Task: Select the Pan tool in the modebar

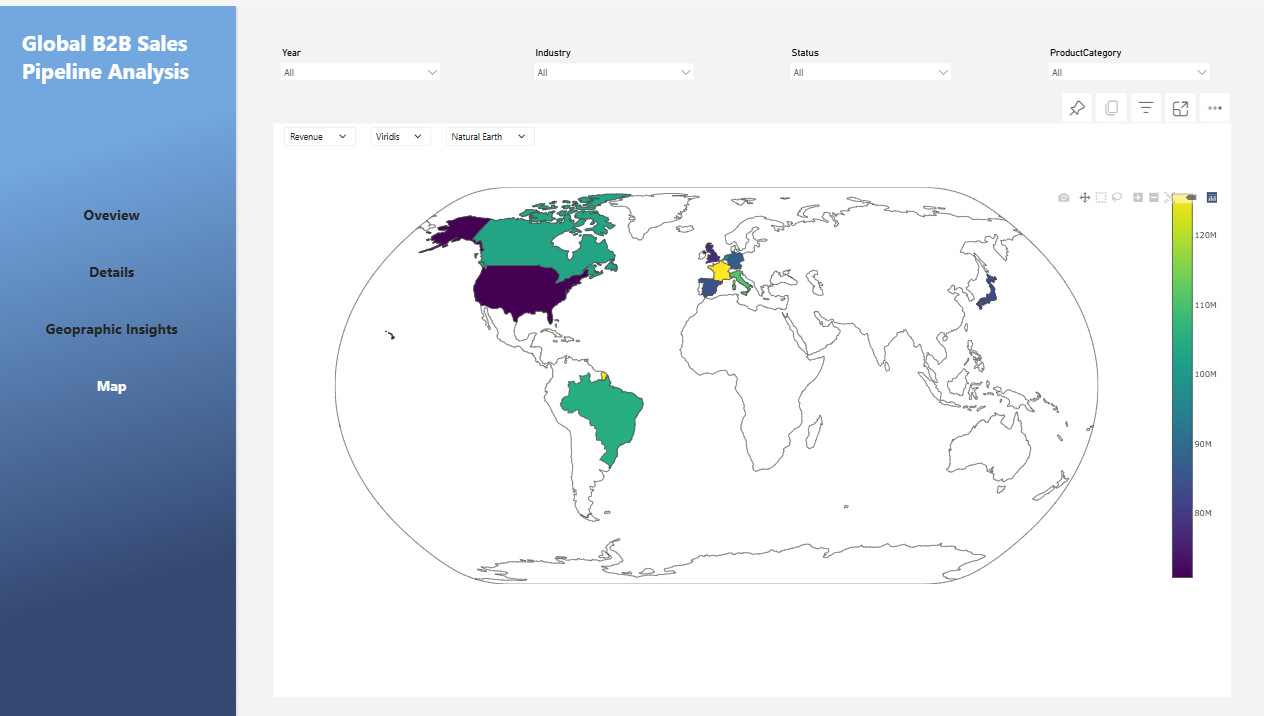Action: click(1084, 198)
